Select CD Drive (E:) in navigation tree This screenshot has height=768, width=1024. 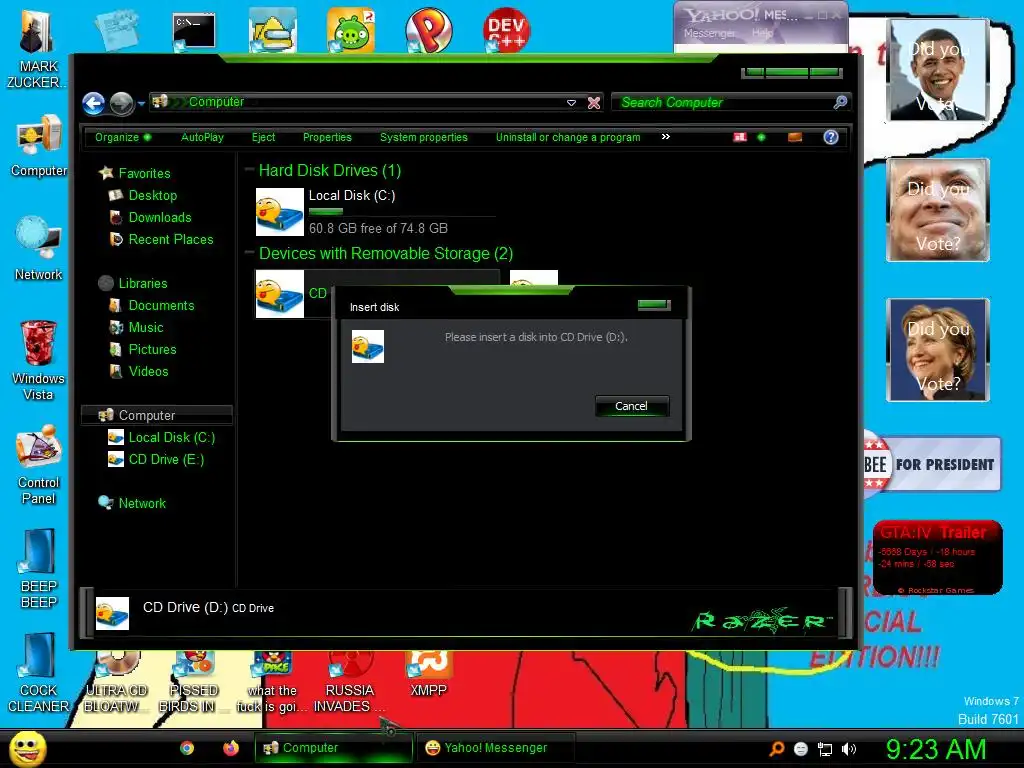point(167,460)
